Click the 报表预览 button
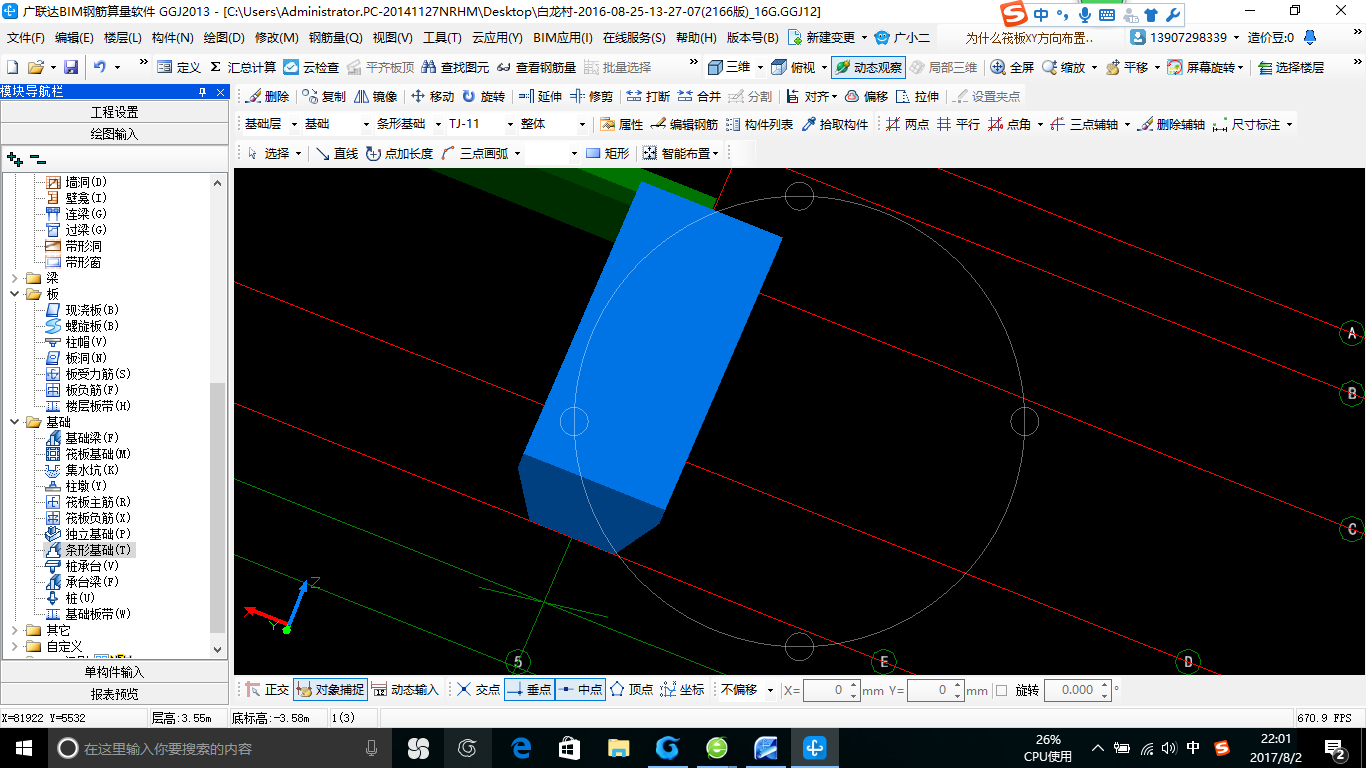Screen dimensions: 1366x768 point(114,693)
